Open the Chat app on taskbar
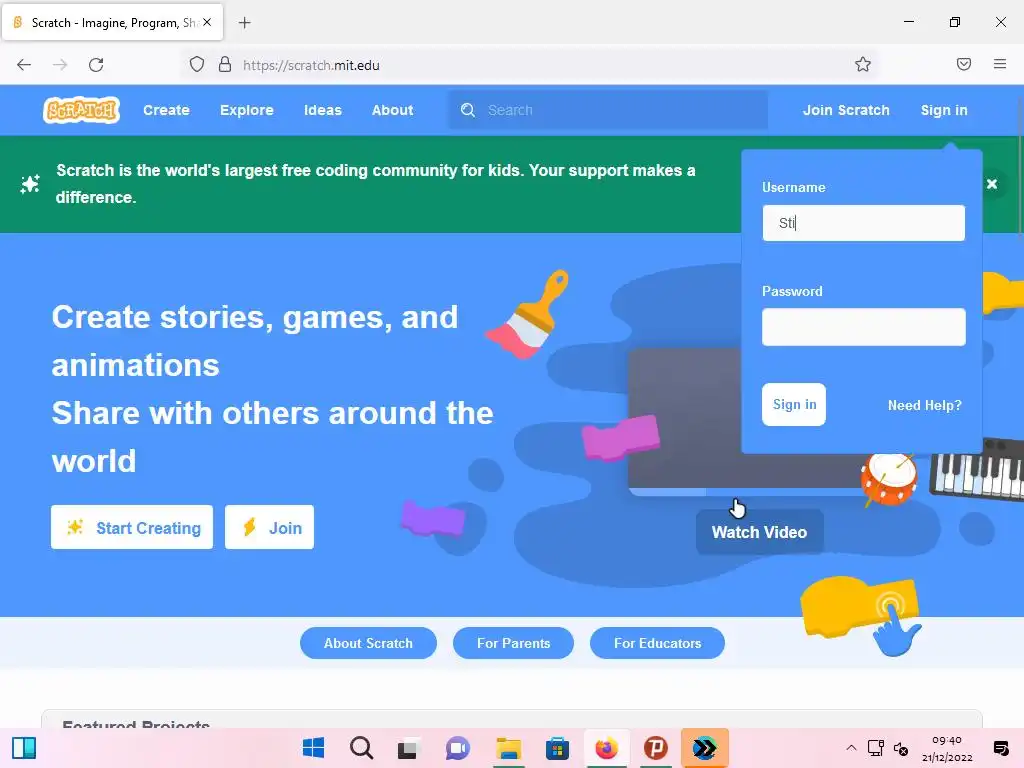This screenshot has width=1024, height=768. [457, 748]
